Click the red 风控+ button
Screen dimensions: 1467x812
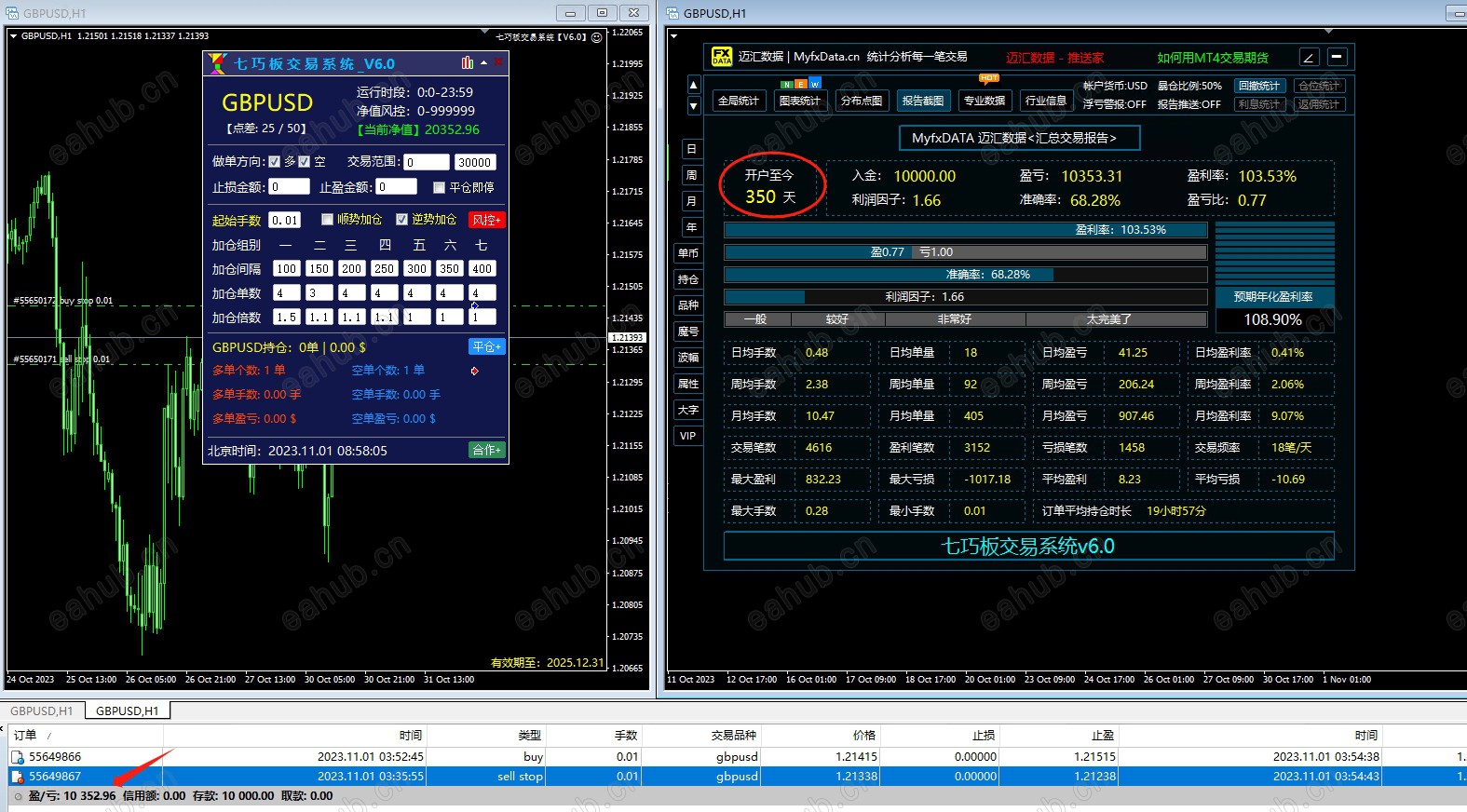click(486, 220)
